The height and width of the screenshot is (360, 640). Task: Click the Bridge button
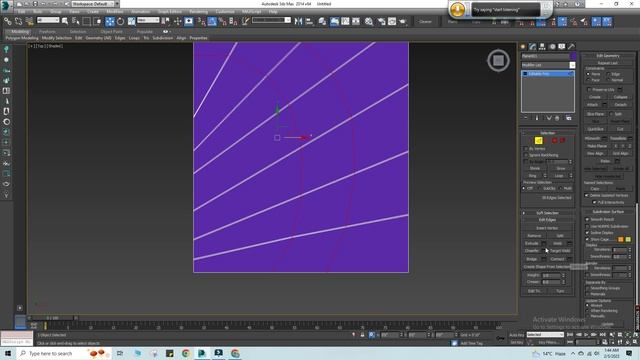(532, 259)
